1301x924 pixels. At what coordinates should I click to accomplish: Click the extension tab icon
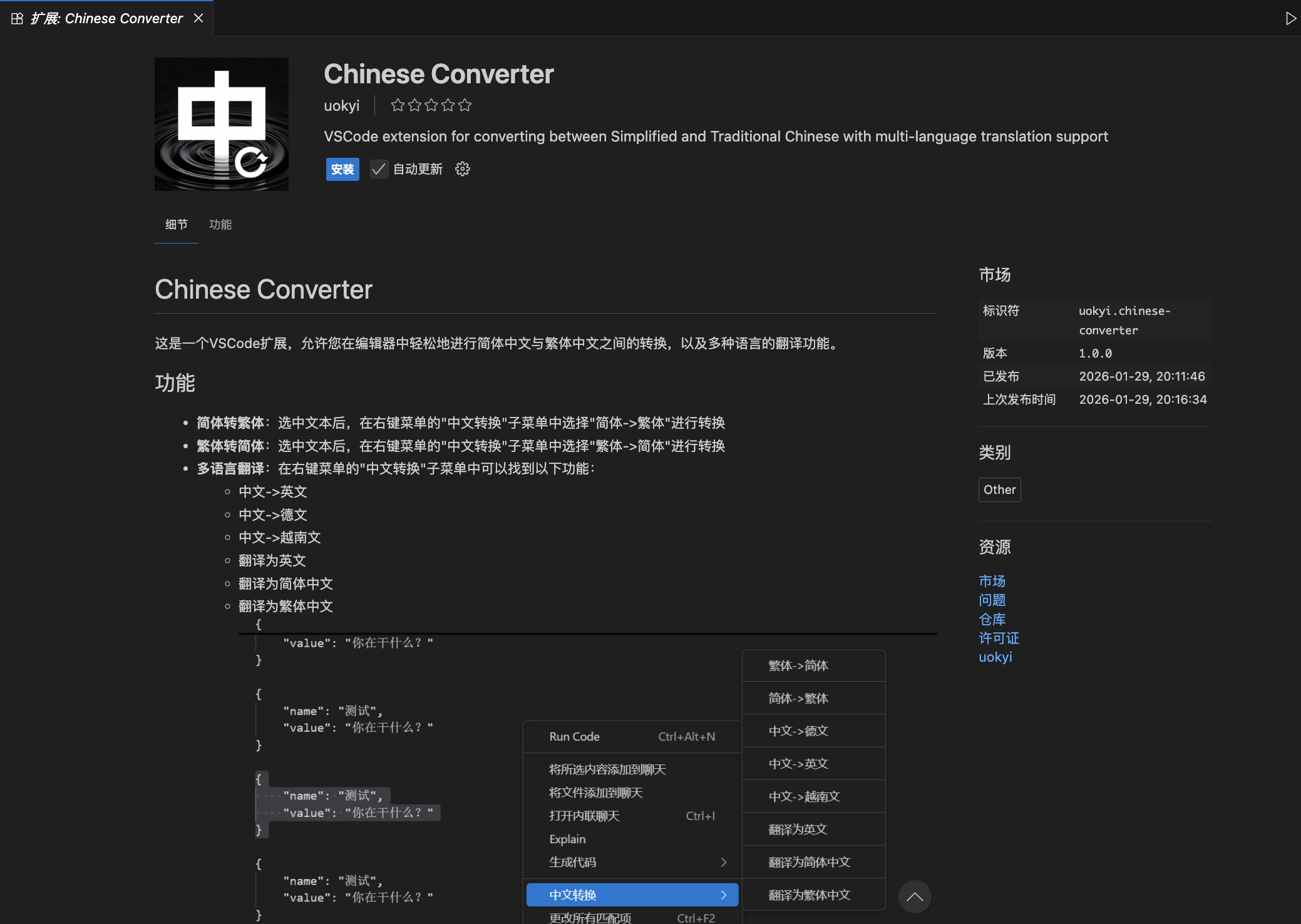[x=18, y=18]
